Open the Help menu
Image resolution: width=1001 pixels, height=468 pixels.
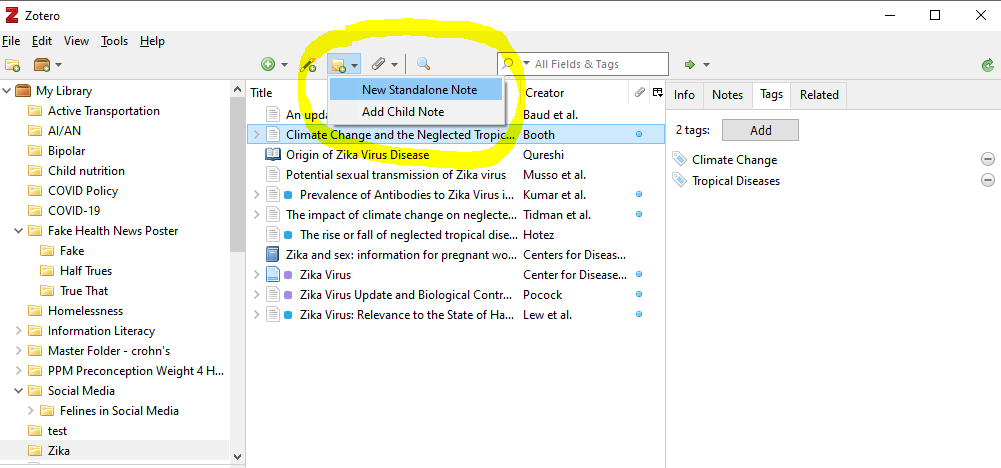[x=153, y=41]
